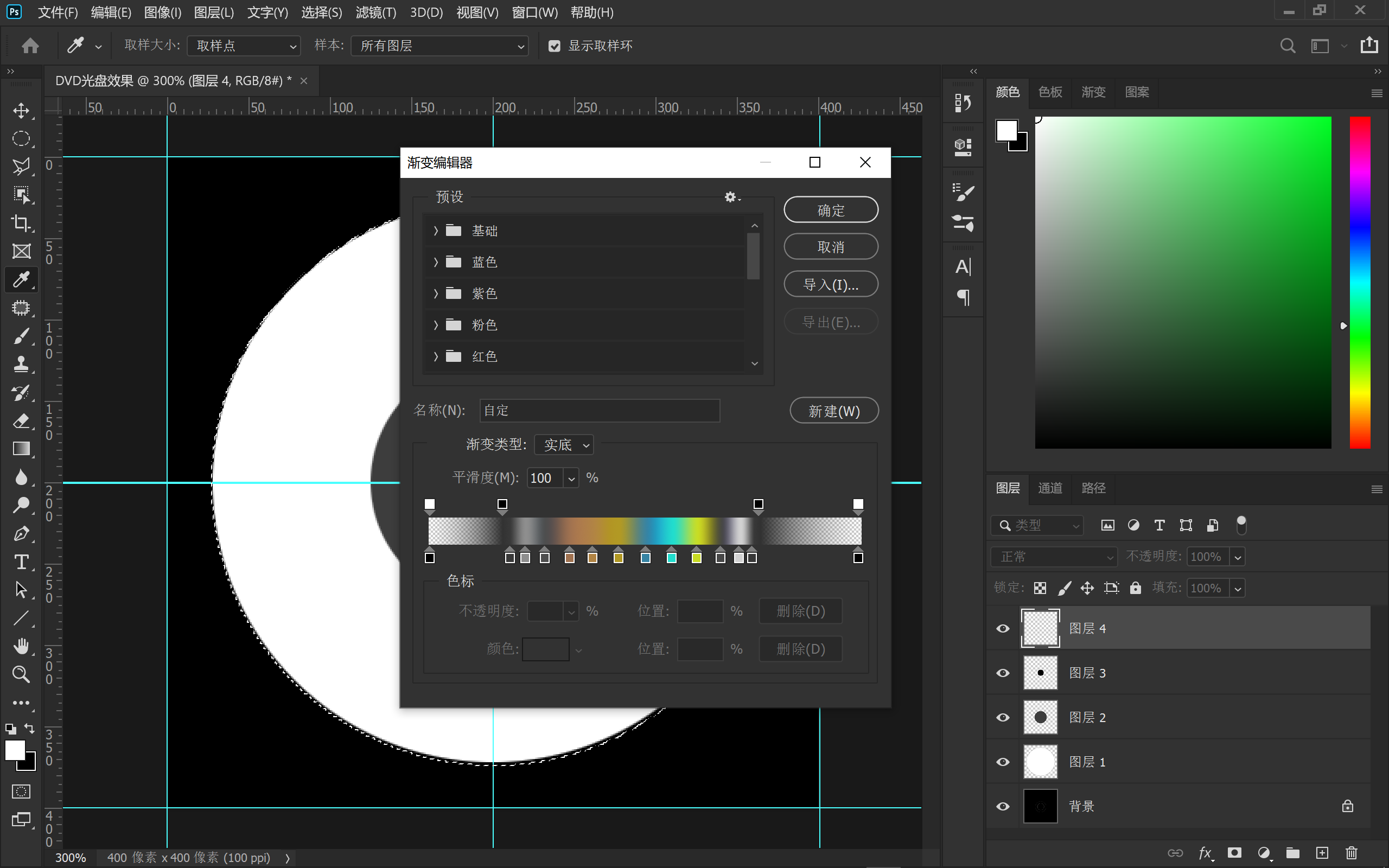Expand the 红色 preset folder
1389x868 pixels.
click(436, 356)
